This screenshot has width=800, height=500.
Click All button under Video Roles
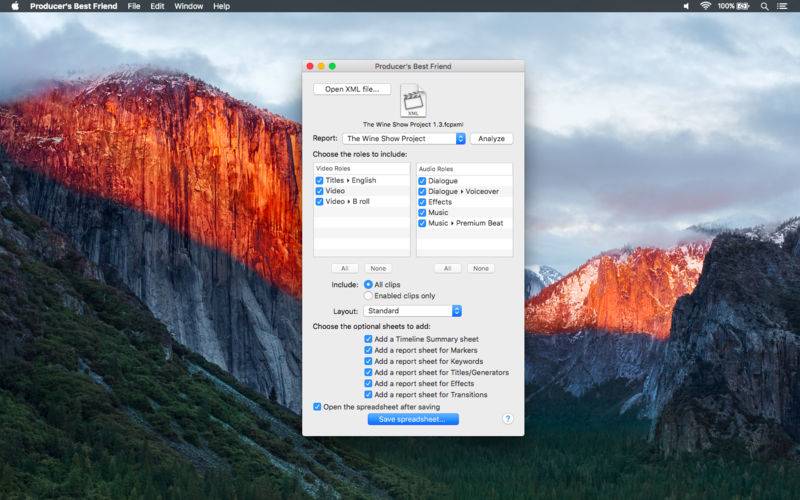click(344, 268)
